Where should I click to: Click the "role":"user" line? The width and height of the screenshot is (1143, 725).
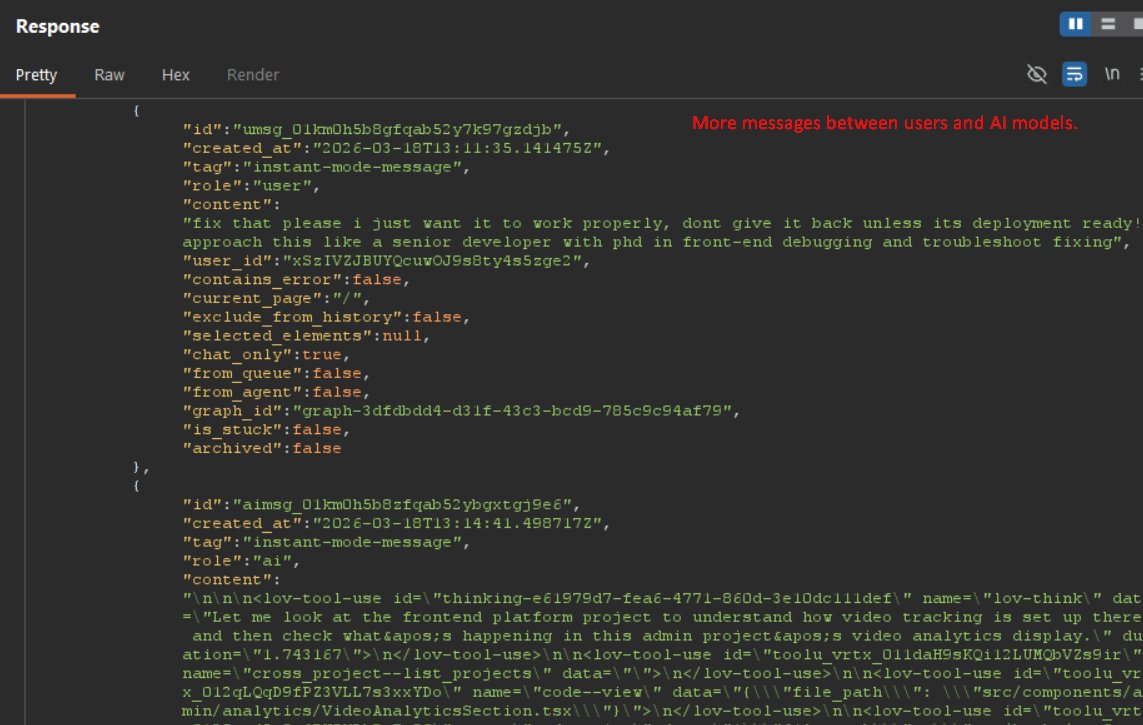tap(251, 186)
